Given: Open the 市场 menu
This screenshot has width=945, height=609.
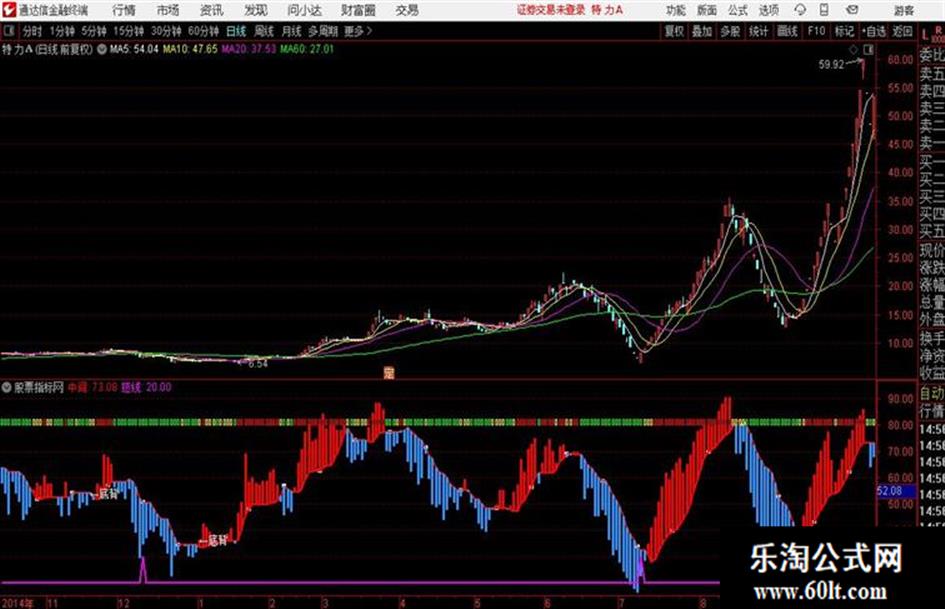Looking at the screenshot, I should (168, 10).
